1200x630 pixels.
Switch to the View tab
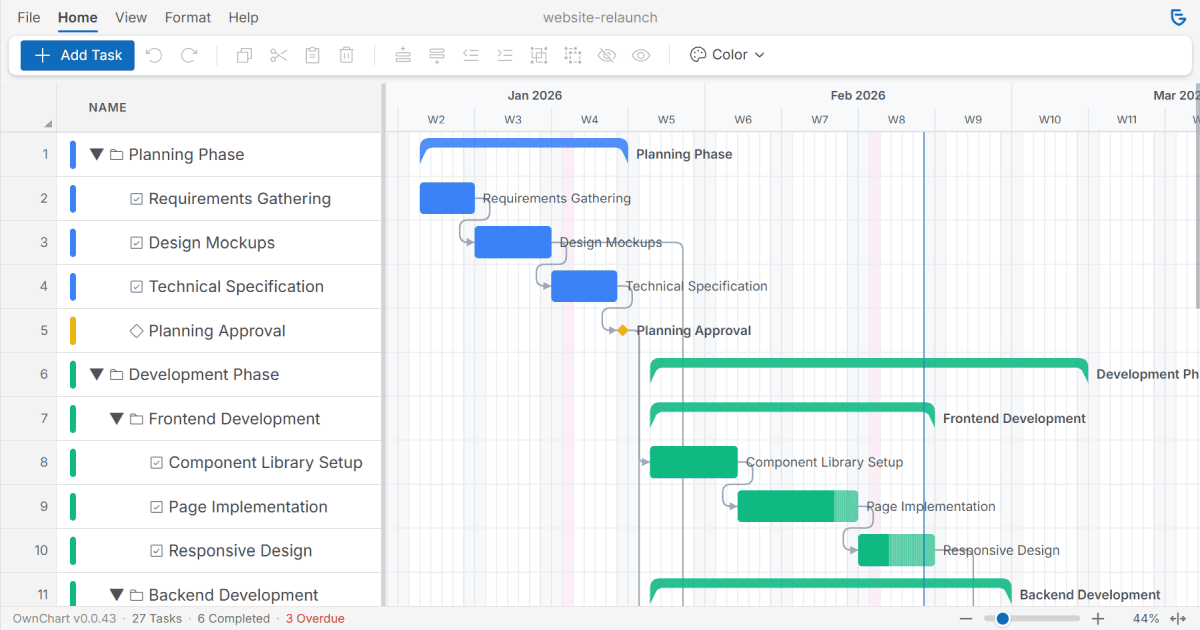point(131,17)
